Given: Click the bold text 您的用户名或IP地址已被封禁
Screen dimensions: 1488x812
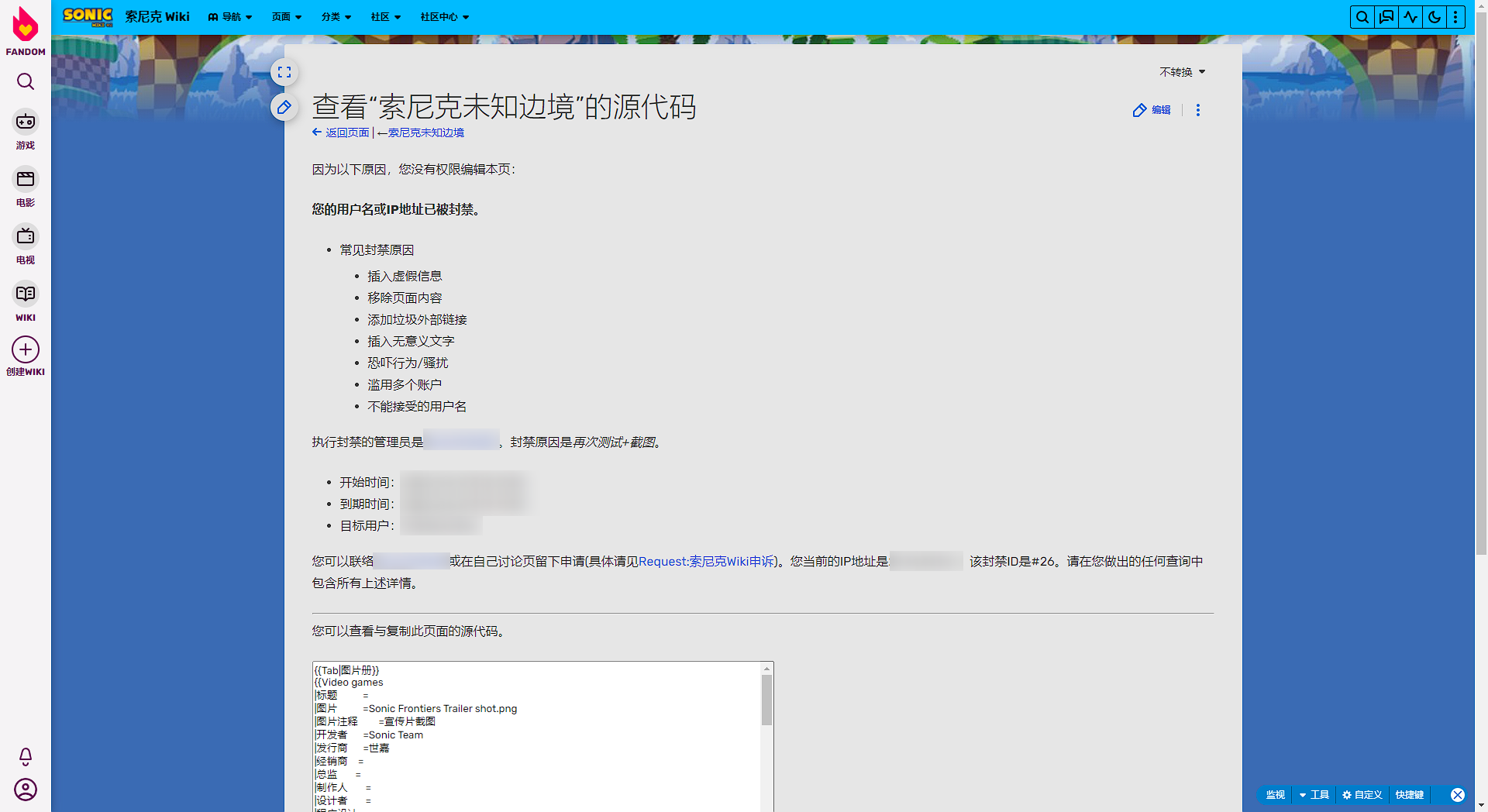Looking at the screenshot, I should [395, 210].
